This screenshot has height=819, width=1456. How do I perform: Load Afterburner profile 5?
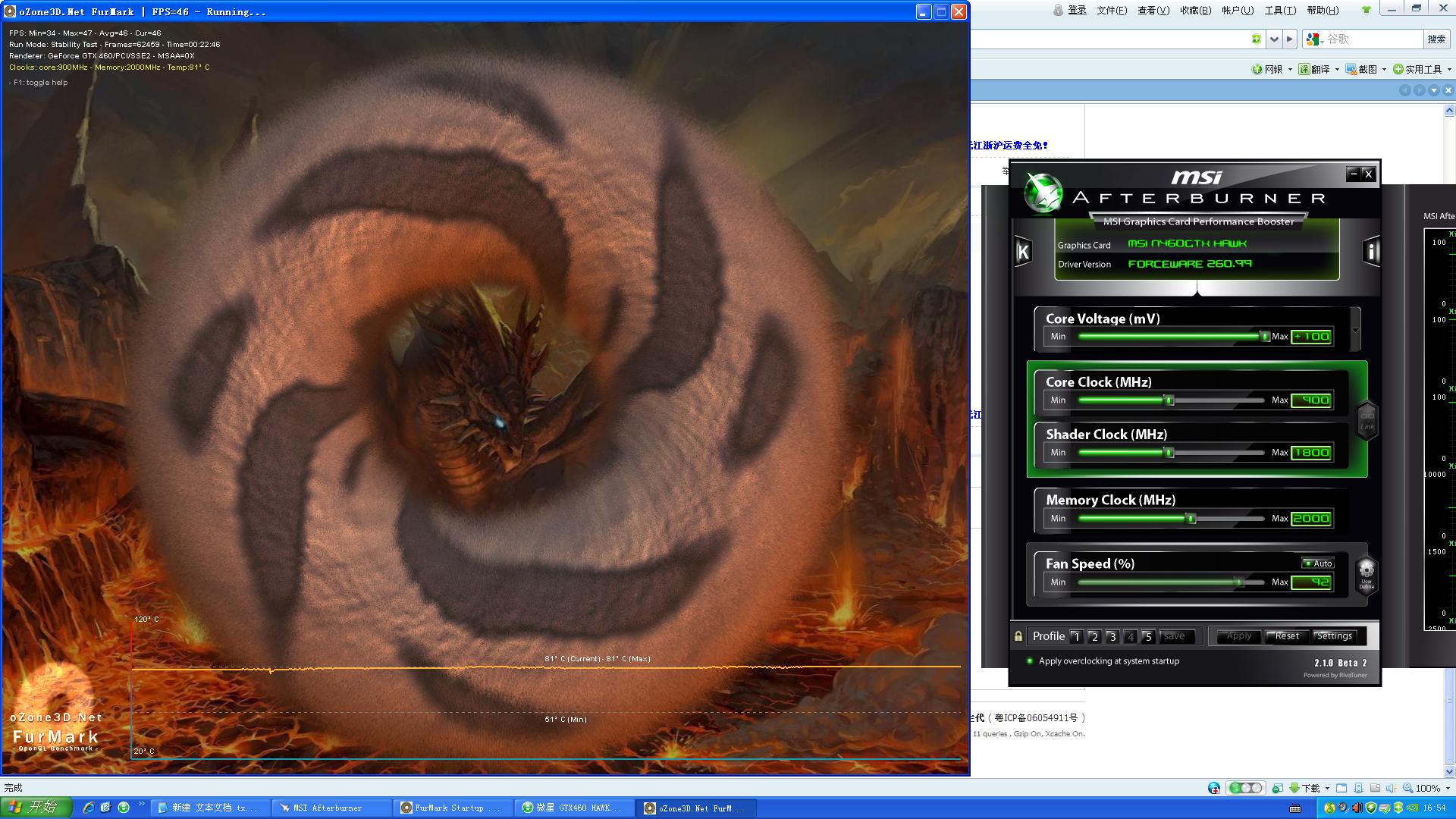[x=1148, y=637]
